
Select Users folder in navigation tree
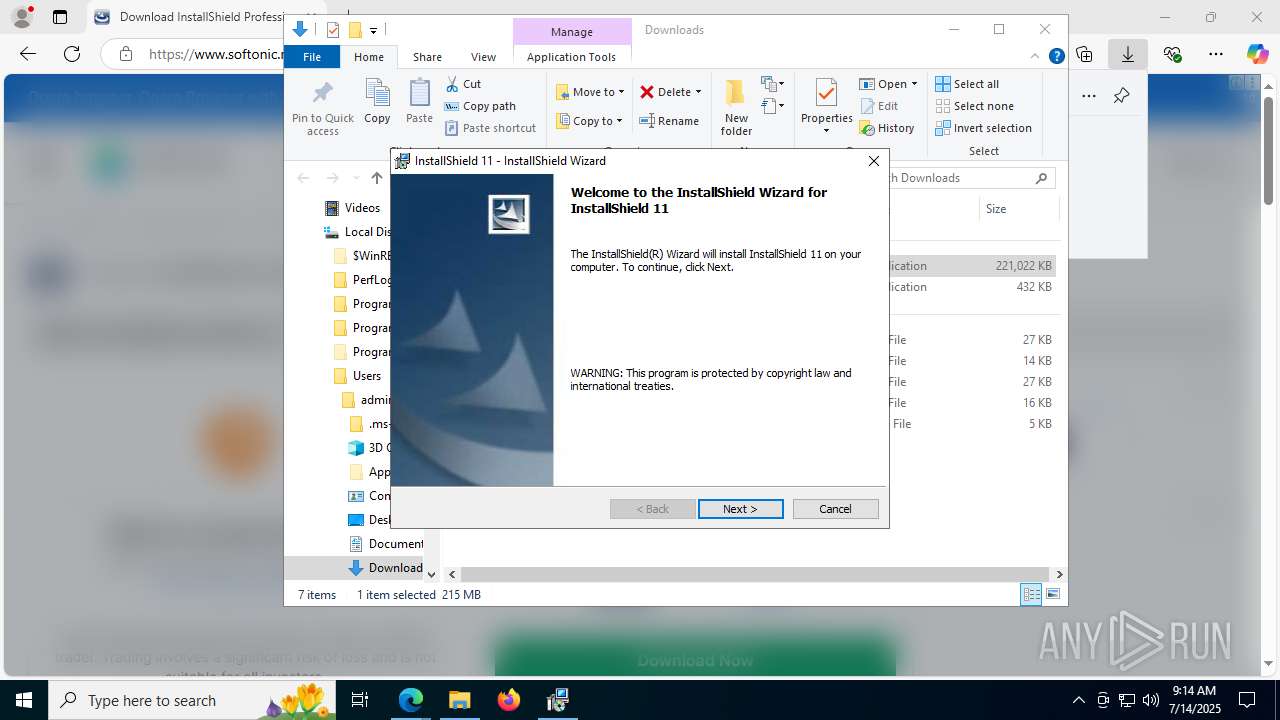(x=366, y=376)
